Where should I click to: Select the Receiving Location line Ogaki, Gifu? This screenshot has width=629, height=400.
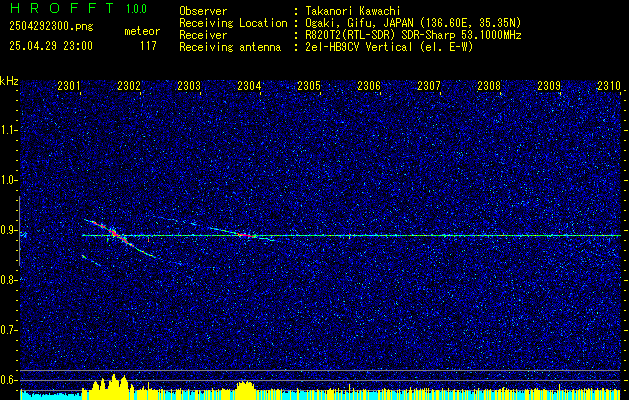413,23
